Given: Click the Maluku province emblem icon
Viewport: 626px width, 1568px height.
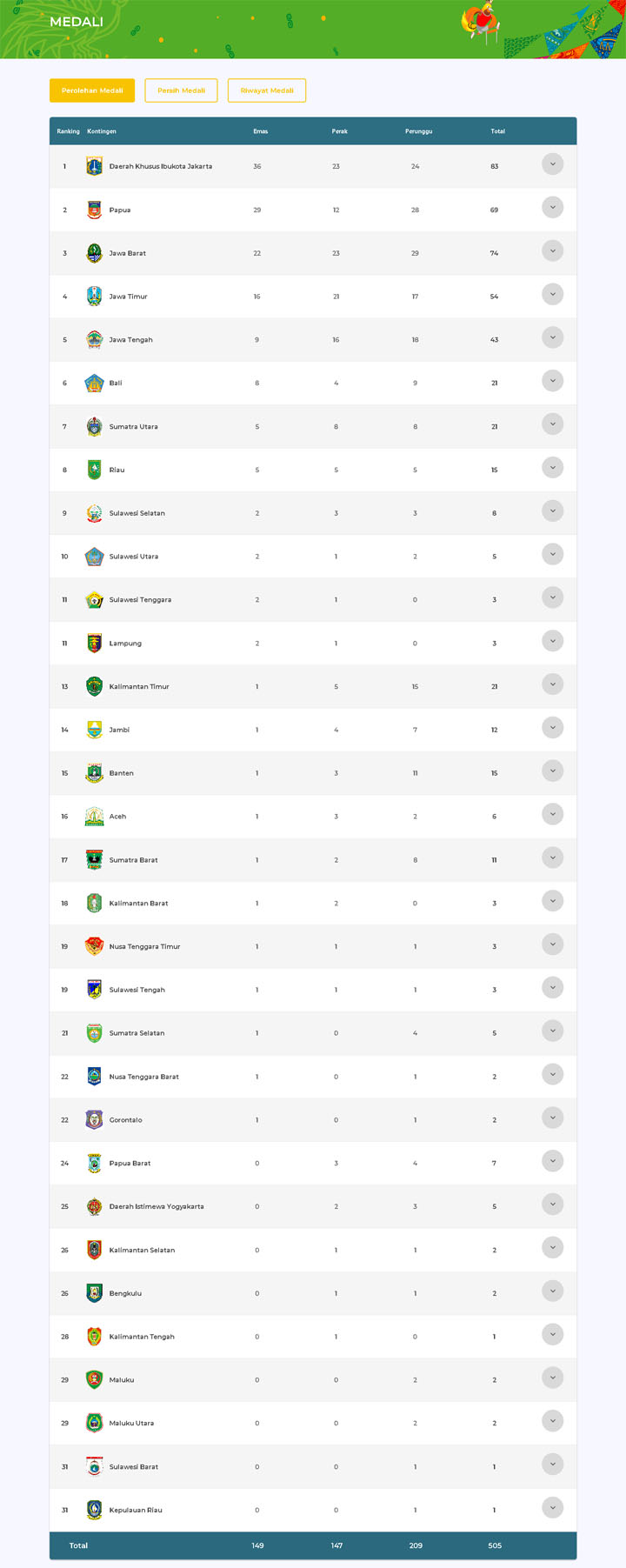Looking at the screenshot, I should (x=94, y=1380).
